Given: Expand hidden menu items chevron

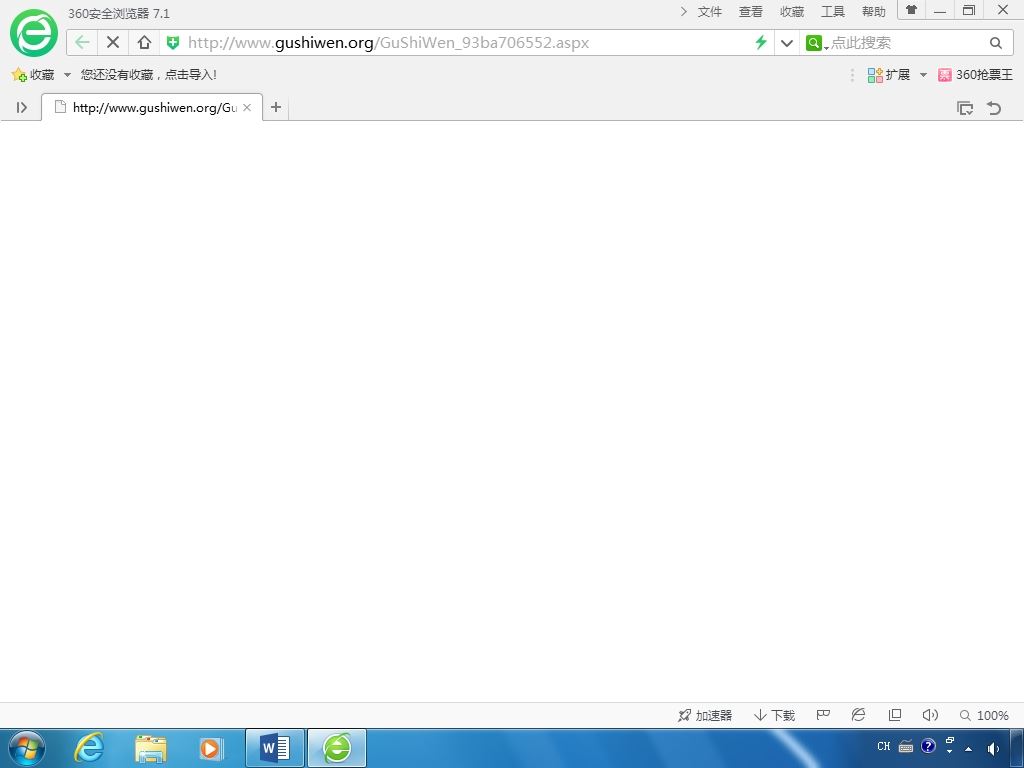Looking at the screenshot, I should coord(684,12).
